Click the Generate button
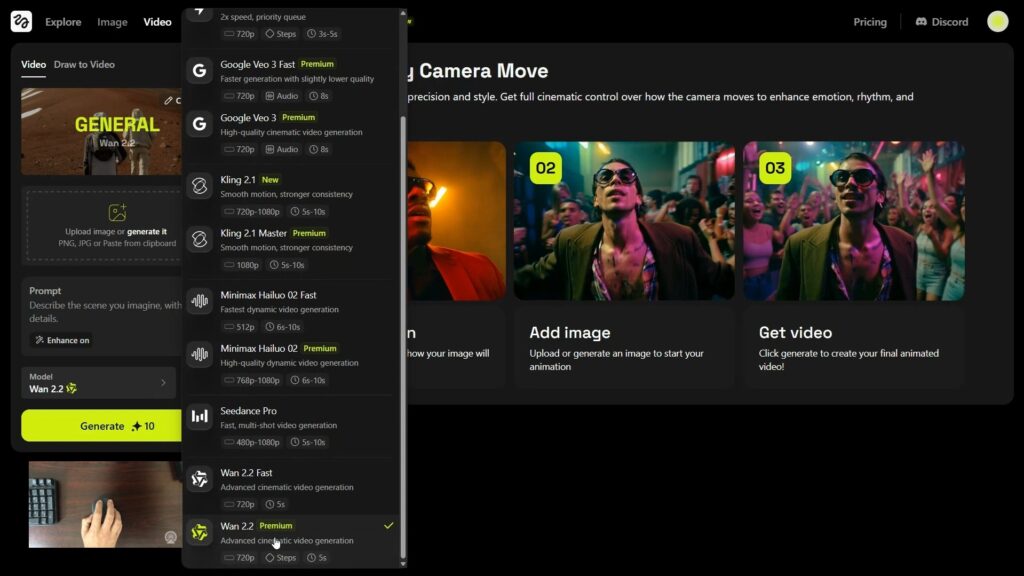 coord(102,426)
